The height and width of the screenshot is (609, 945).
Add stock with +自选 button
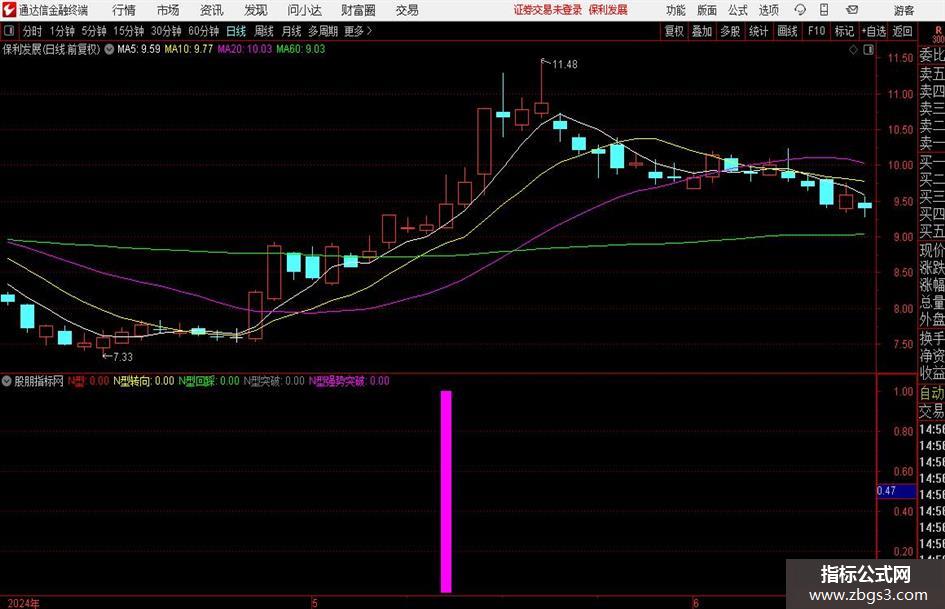[873, 31]
